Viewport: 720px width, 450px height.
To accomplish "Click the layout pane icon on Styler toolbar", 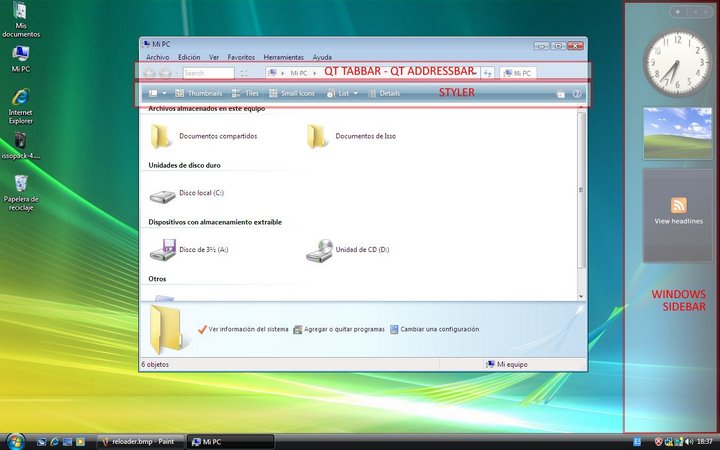I will pyautogui.click(x=153, y=93).
